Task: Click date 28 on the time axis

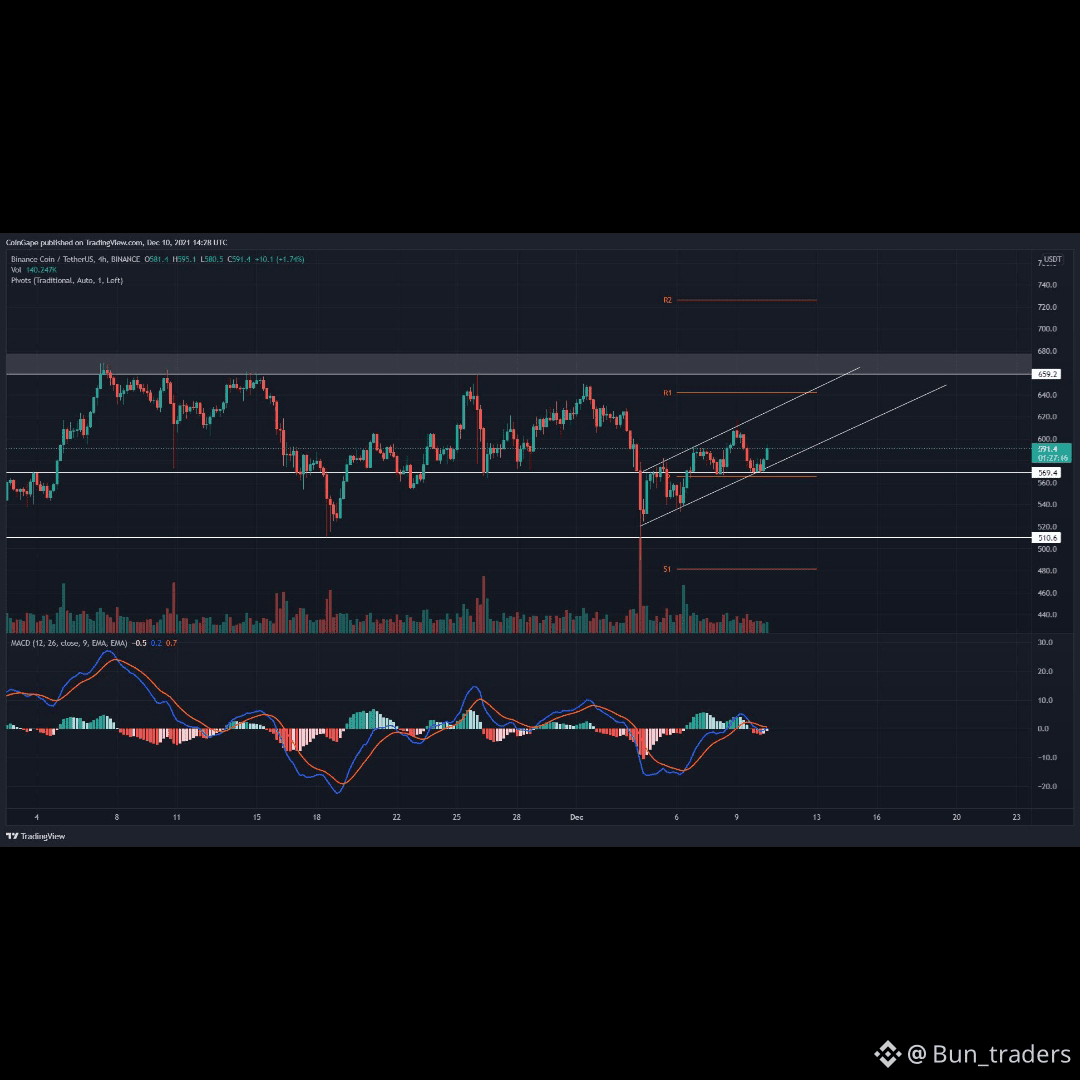Action: click(517, 818)
